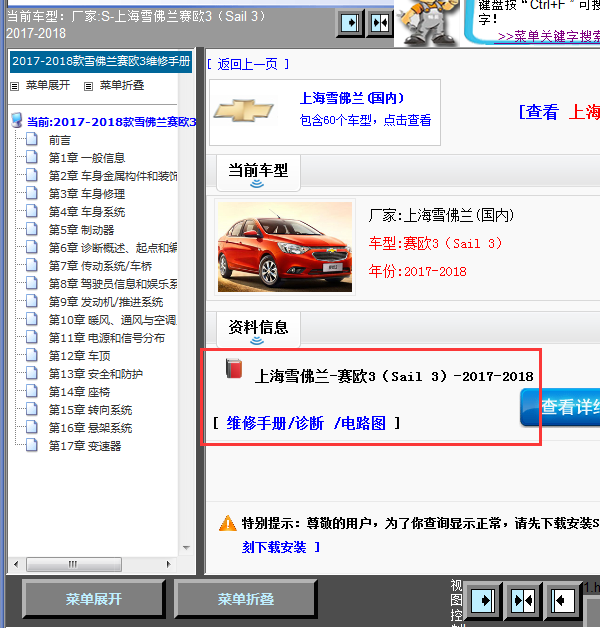Open 第2章 车身金属构件和装饰 chapter
The height and width of the screenshot is (628, 600).
[x=113, y=176]
